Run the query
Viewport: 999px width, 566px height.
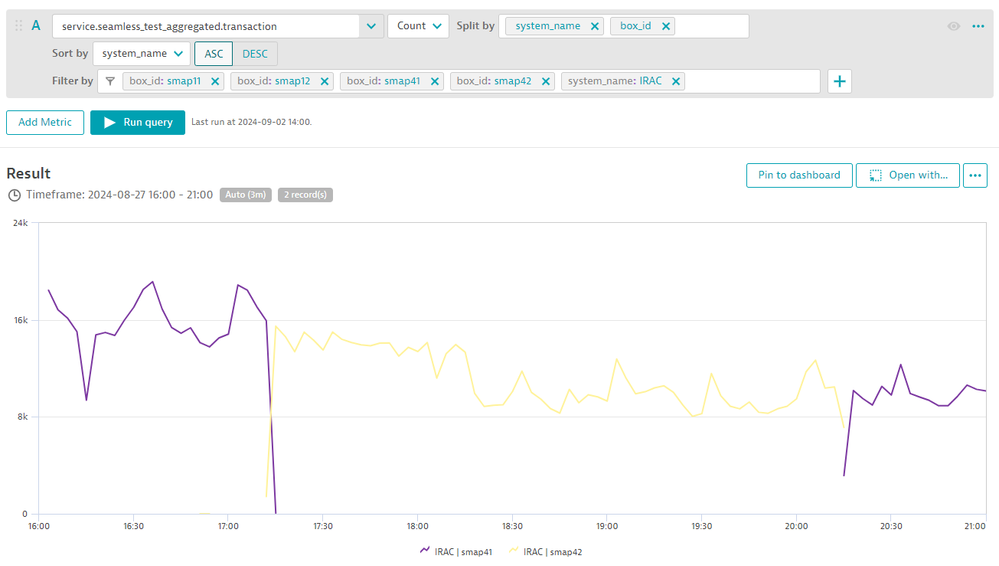[x=138, y=122]
